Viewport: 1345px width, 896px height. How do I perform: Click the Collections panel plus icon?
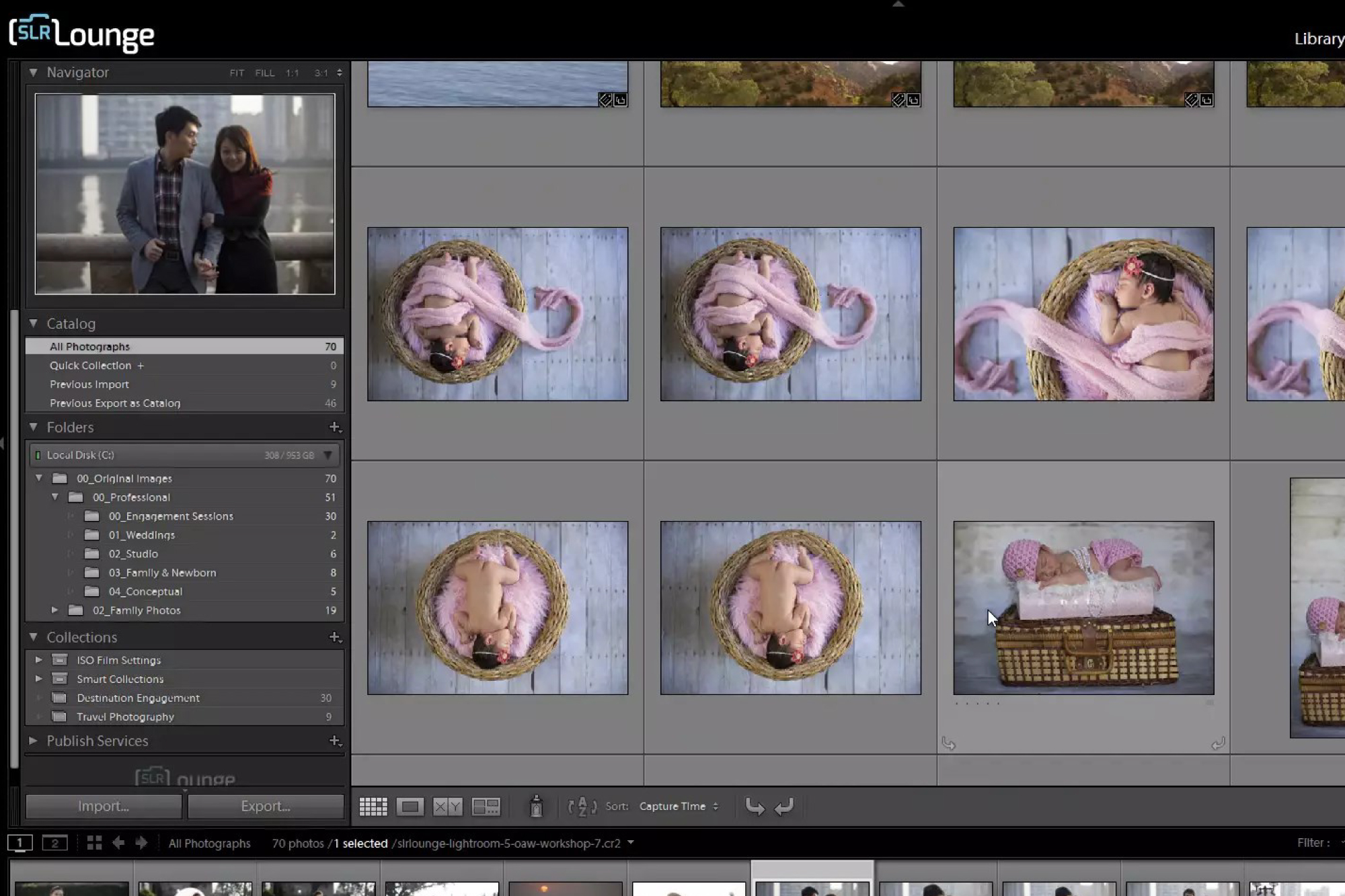click(x=335, y=637)
